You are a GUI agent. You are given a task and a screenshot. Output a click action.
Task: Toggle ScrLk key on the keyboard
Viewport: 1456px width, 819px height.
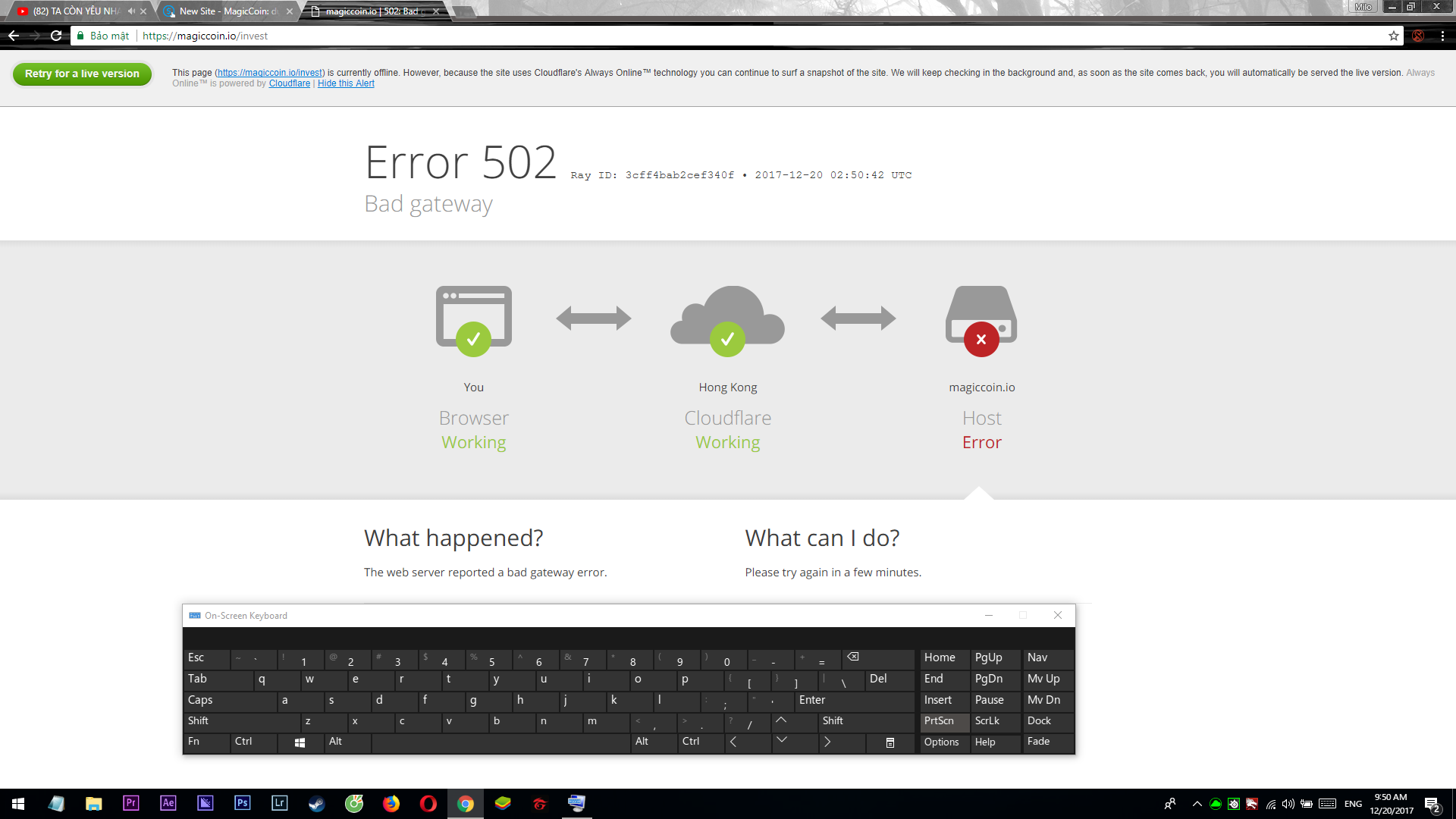tap(995, 721)
